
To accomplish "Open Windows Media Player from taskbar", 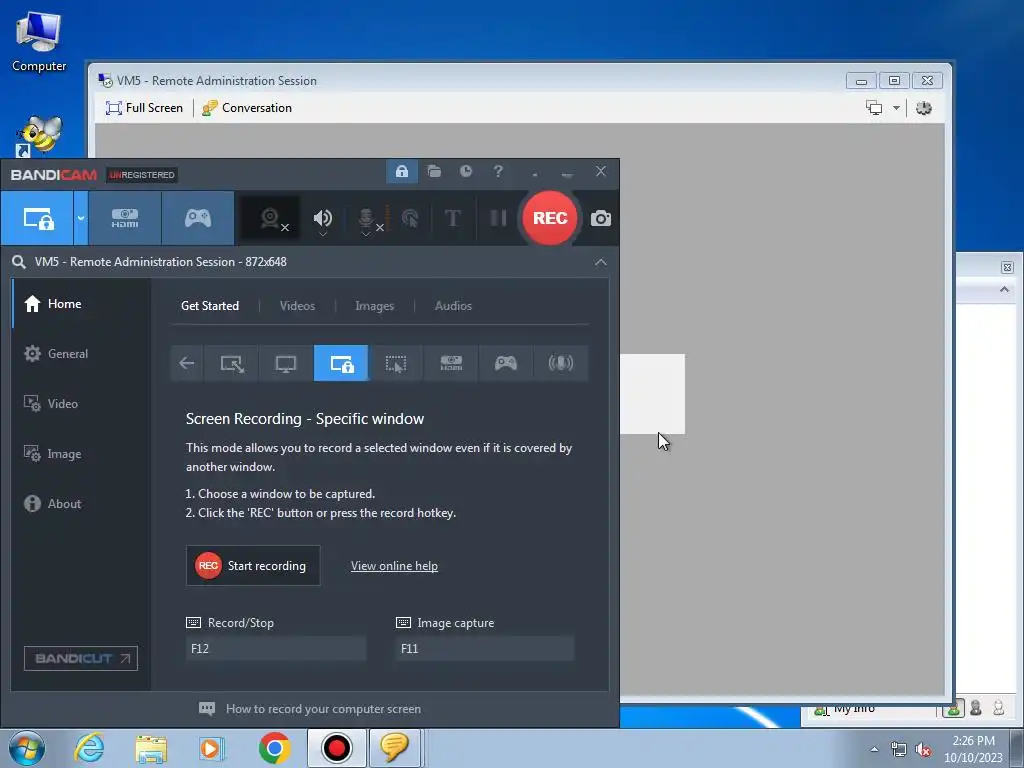I will point(211,748).
